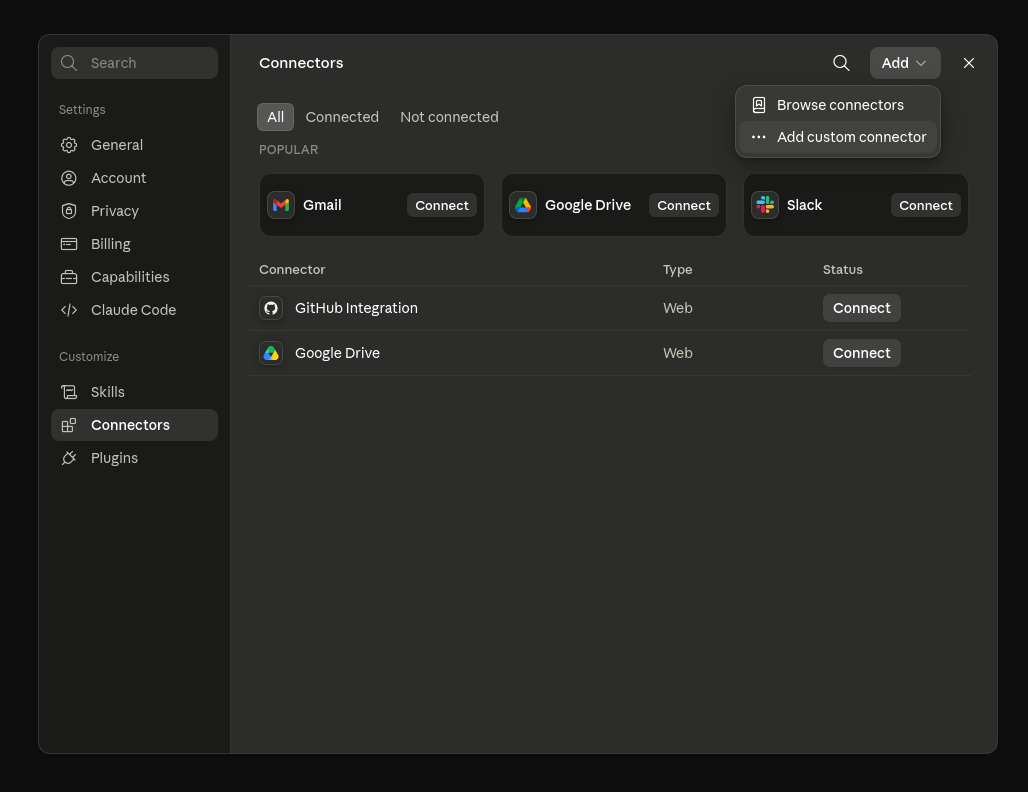
Task: Click the Plugins plug icon
Action: [69, 458]
